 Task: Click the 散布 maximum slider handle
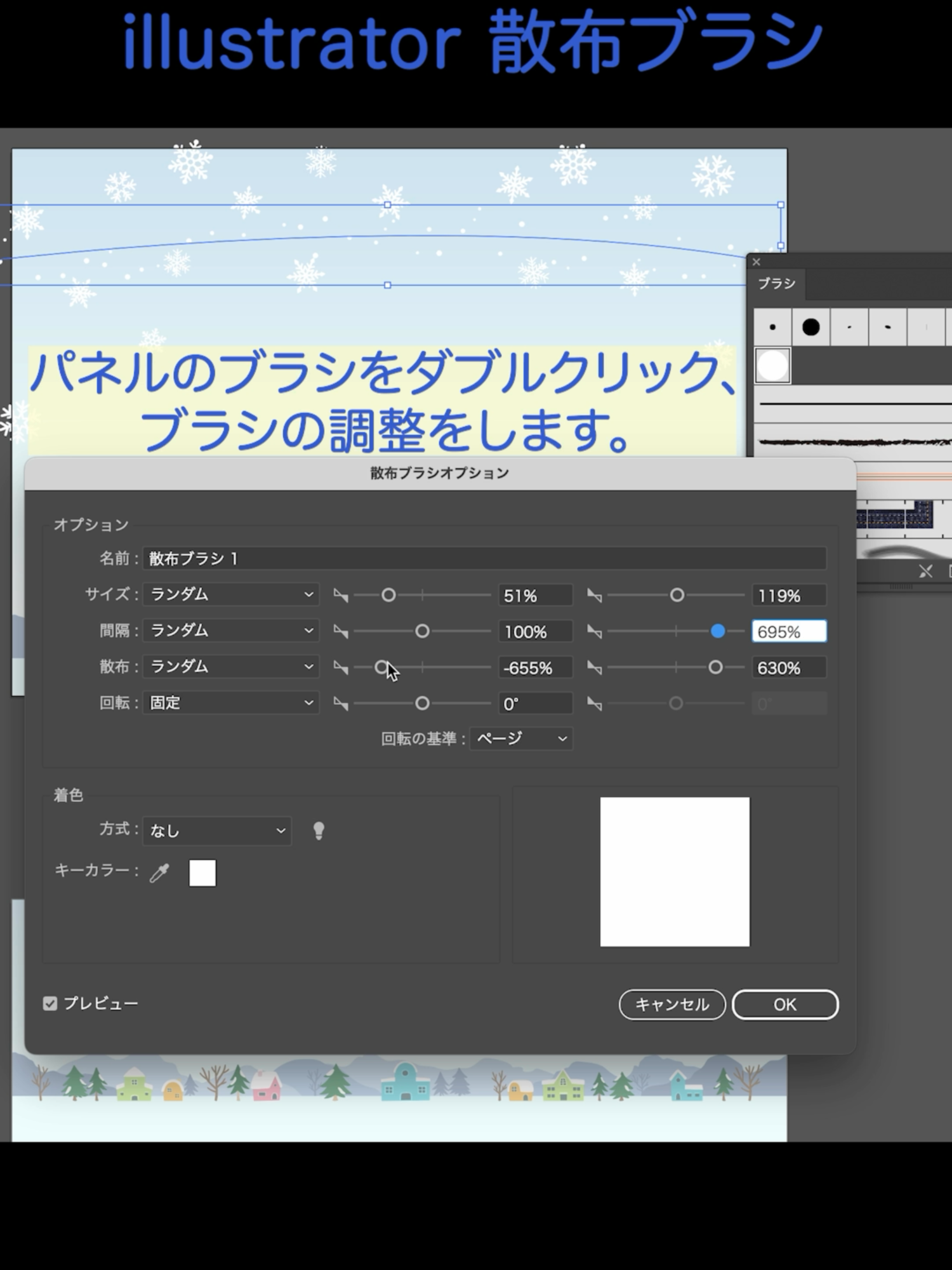tap(715, 667)
